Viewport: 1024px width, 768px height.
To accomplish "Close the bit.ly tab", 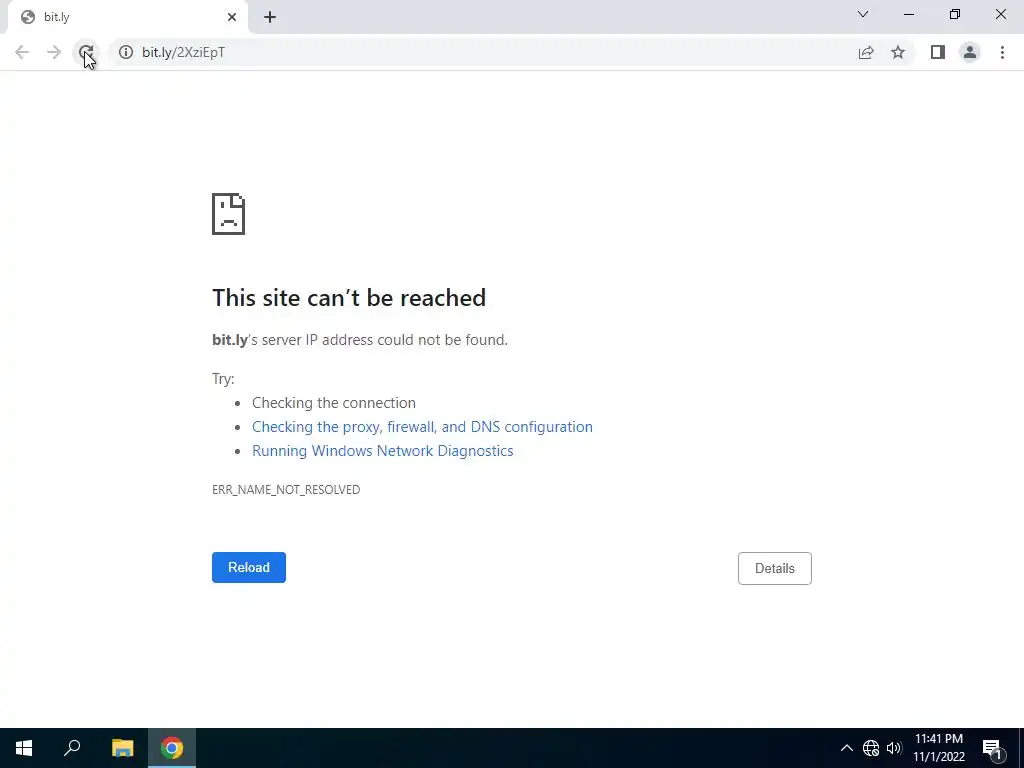I will (232, 17).
